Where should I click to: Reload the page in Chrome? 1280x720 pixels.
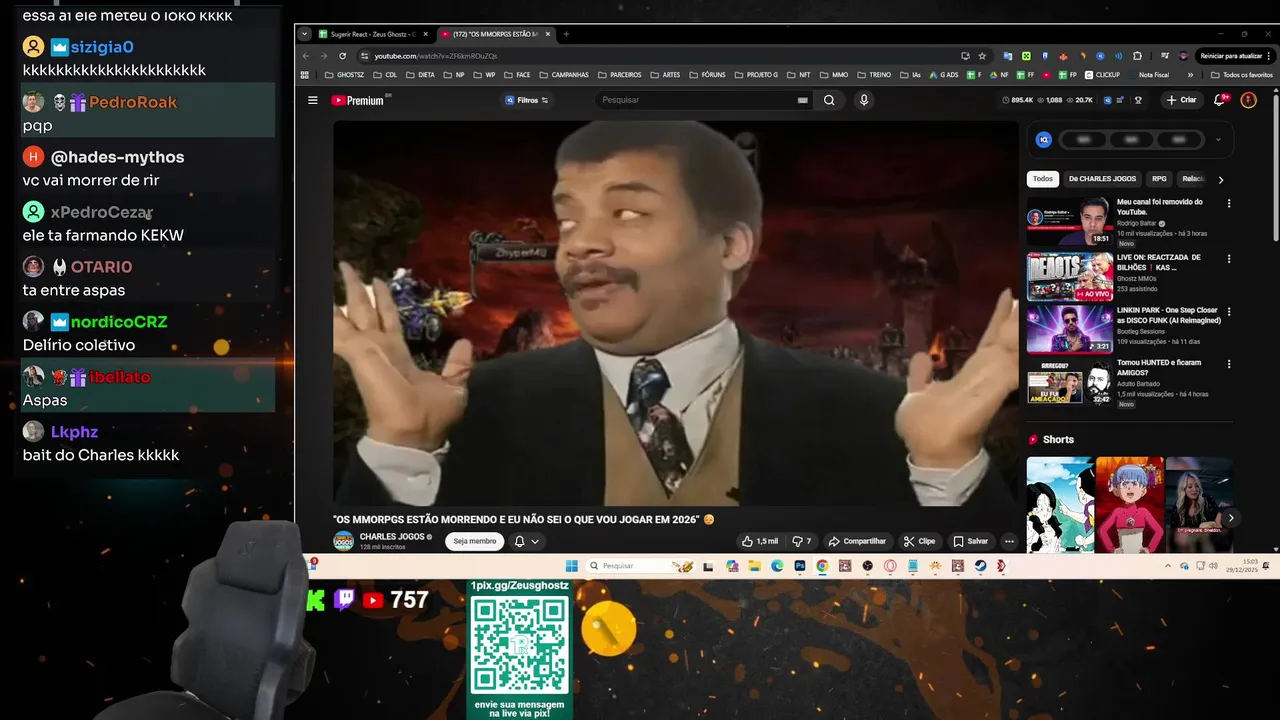coord(342,56)
